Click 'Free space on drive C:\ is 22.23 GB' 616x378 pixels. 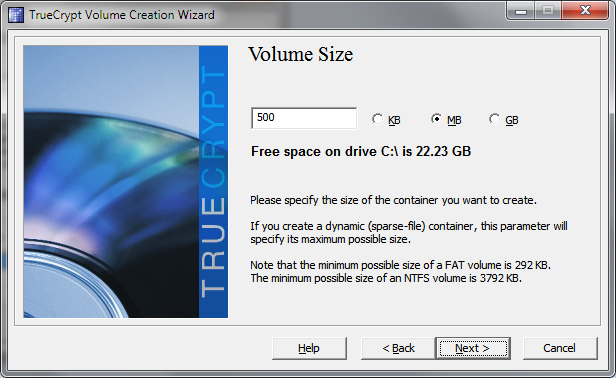(x=361, y=151)
